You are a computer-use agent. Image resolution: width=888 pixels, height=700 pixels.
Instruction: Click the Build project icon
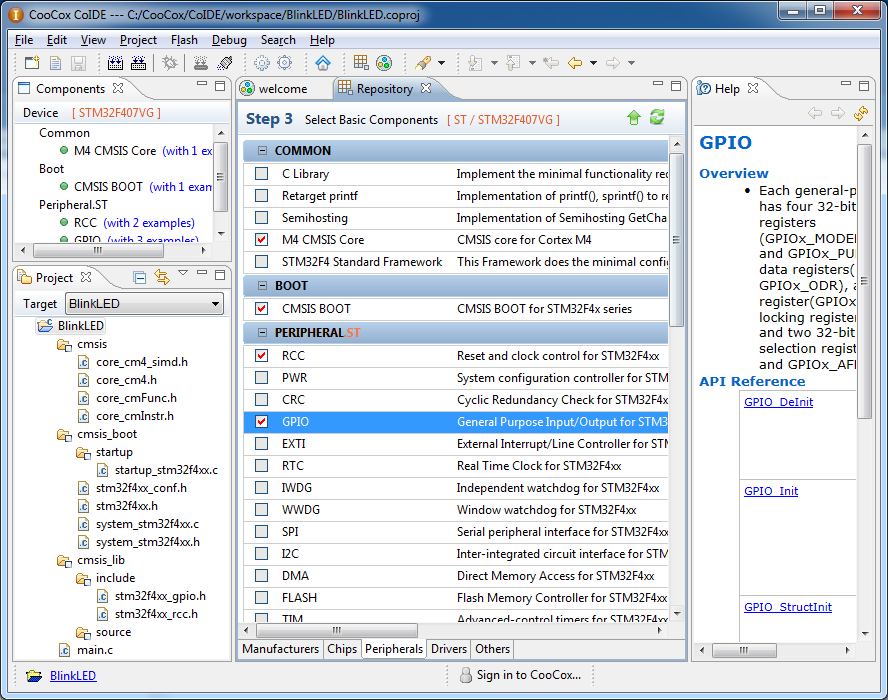[115, 63]
